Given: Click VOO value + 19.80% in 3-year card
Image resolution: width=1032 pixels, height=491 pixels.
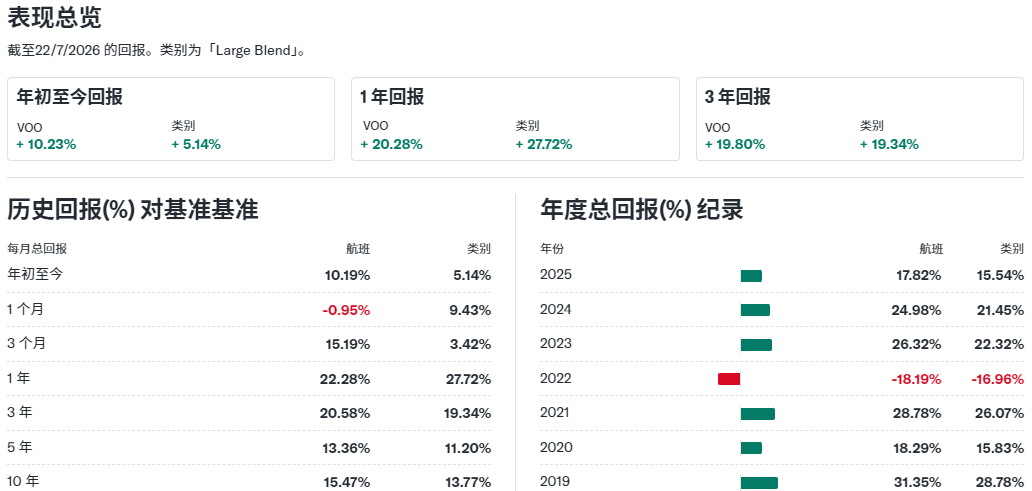Looking at the screenshot, I should (735, 144).
